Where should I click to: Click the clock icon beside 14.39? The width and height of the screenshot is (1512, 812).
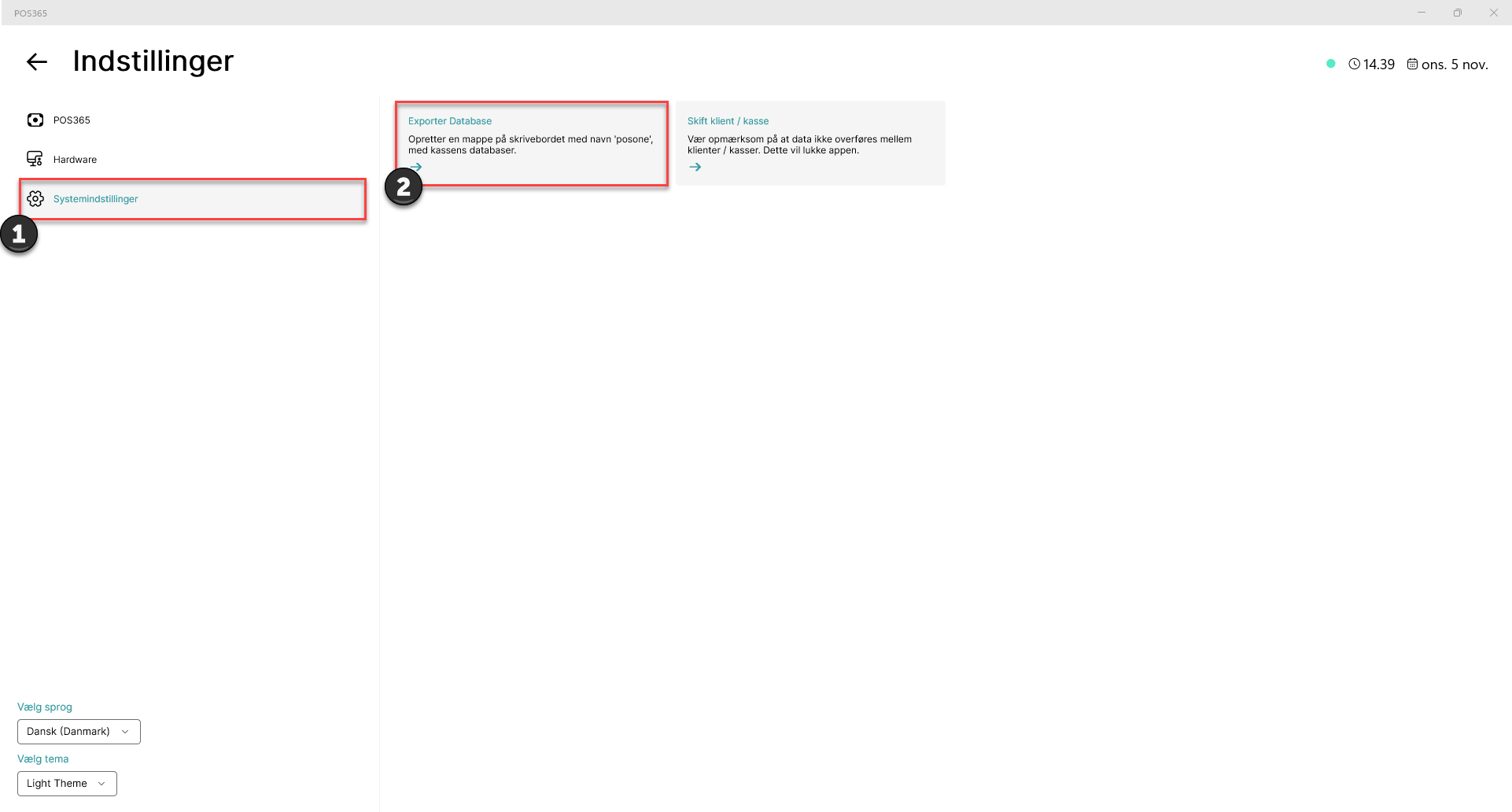(x=1354, y=65)
